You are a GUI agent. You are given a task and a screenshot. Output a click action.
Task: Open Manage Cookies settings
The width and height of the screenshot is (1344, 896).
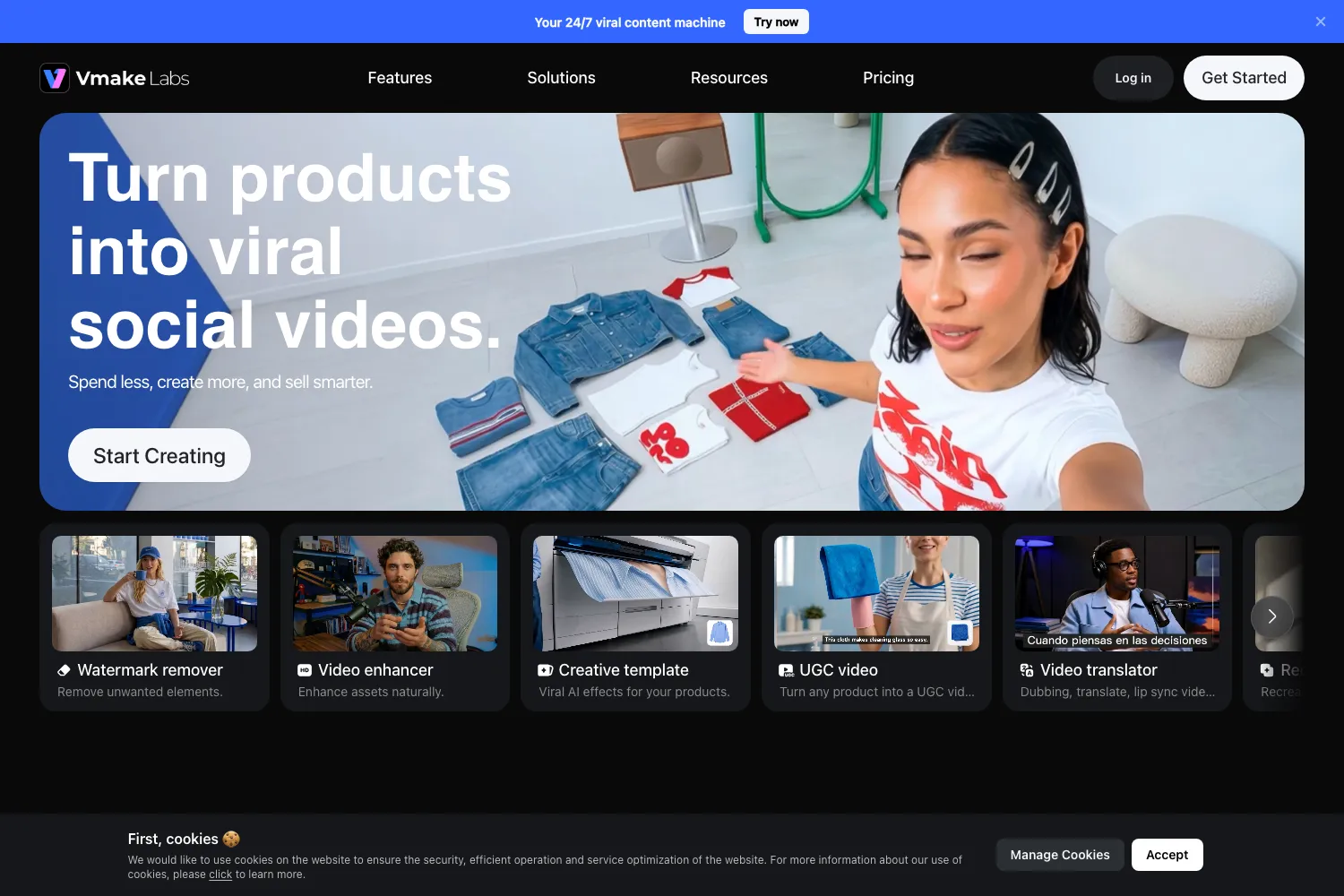click(1060, 855)
